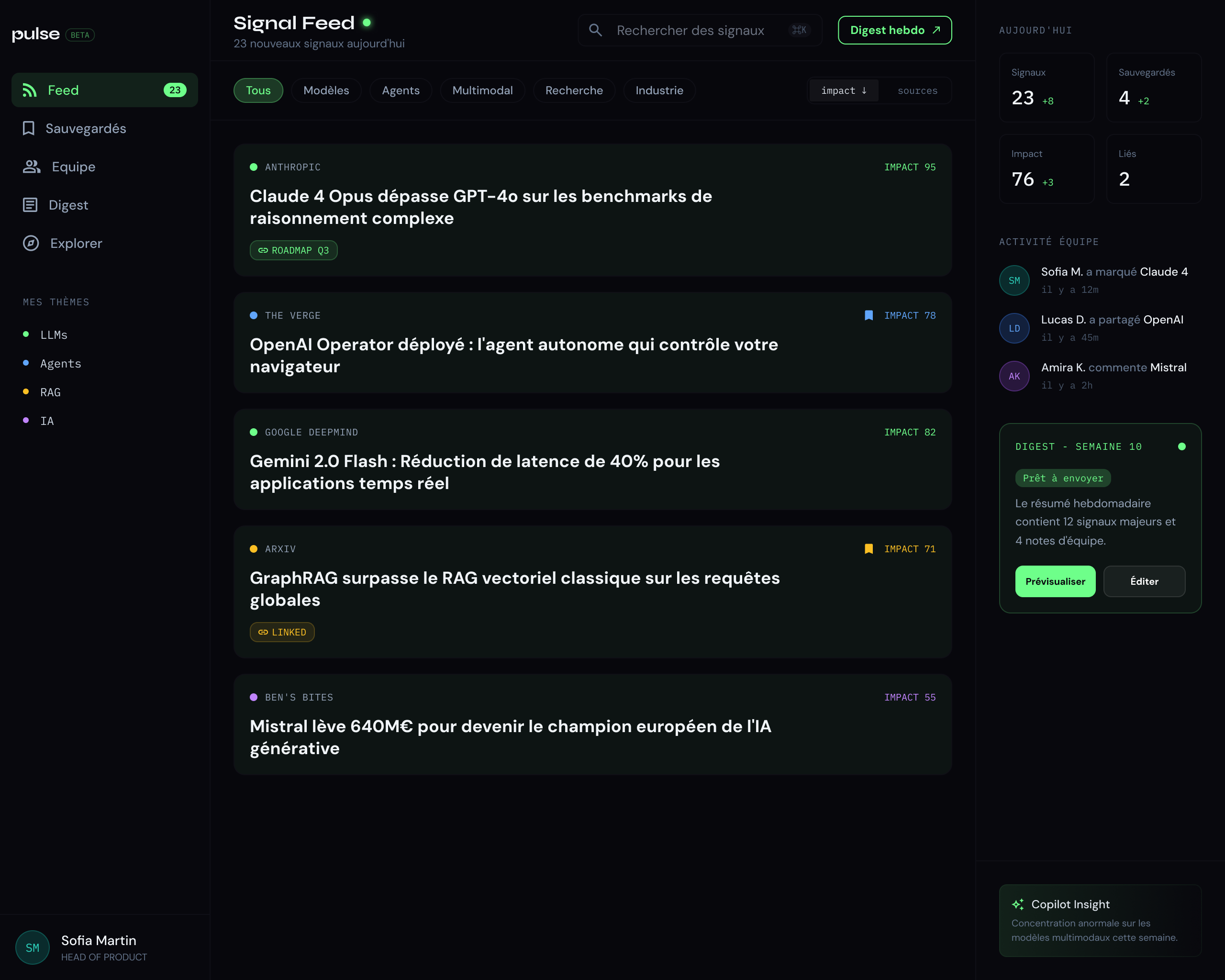Click Lucas D. LD avatar

coord(1014,328)
